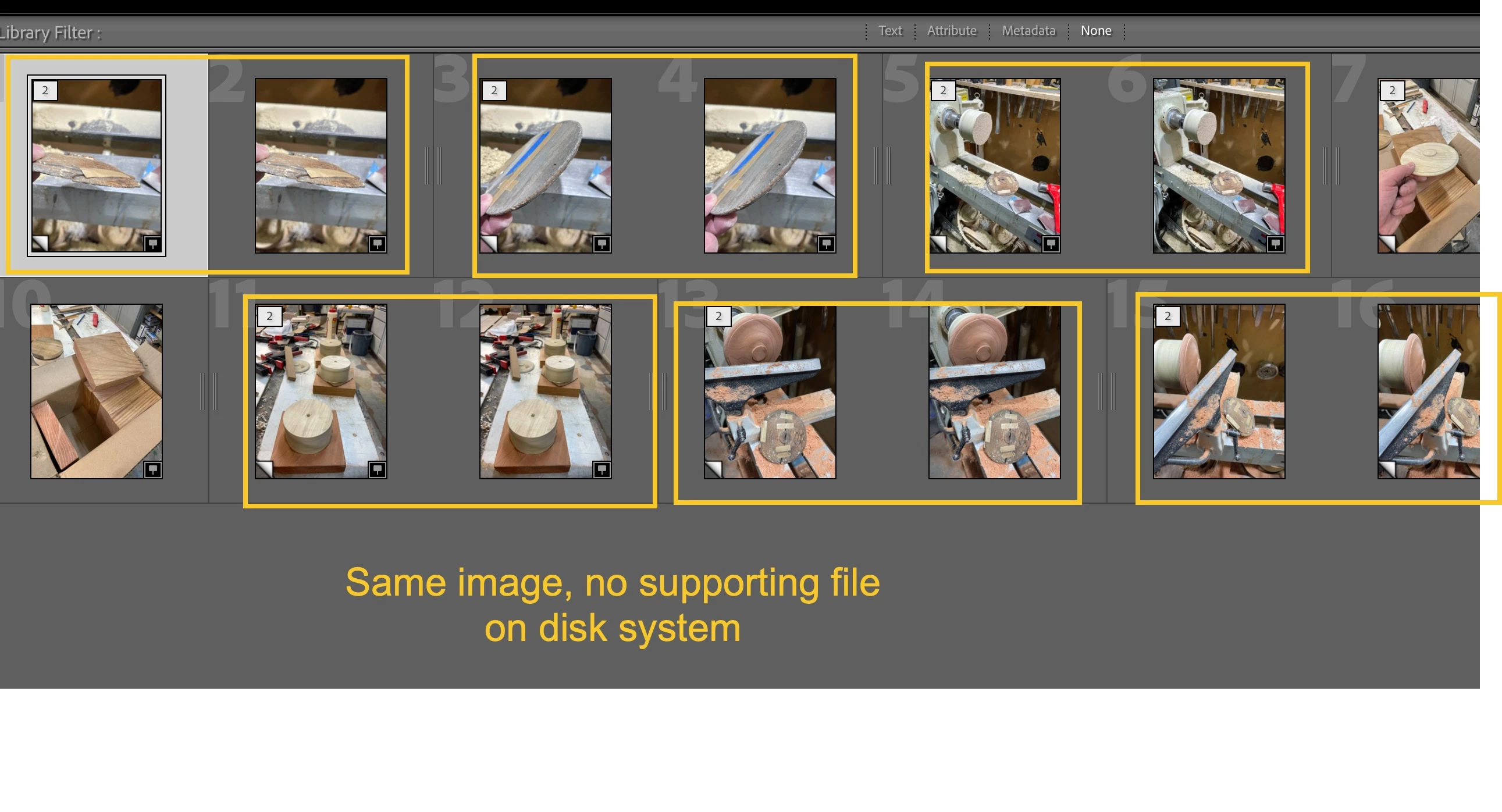Click comment badge on wood blocks thumbnail in cell 10

[x=153, y=469]
